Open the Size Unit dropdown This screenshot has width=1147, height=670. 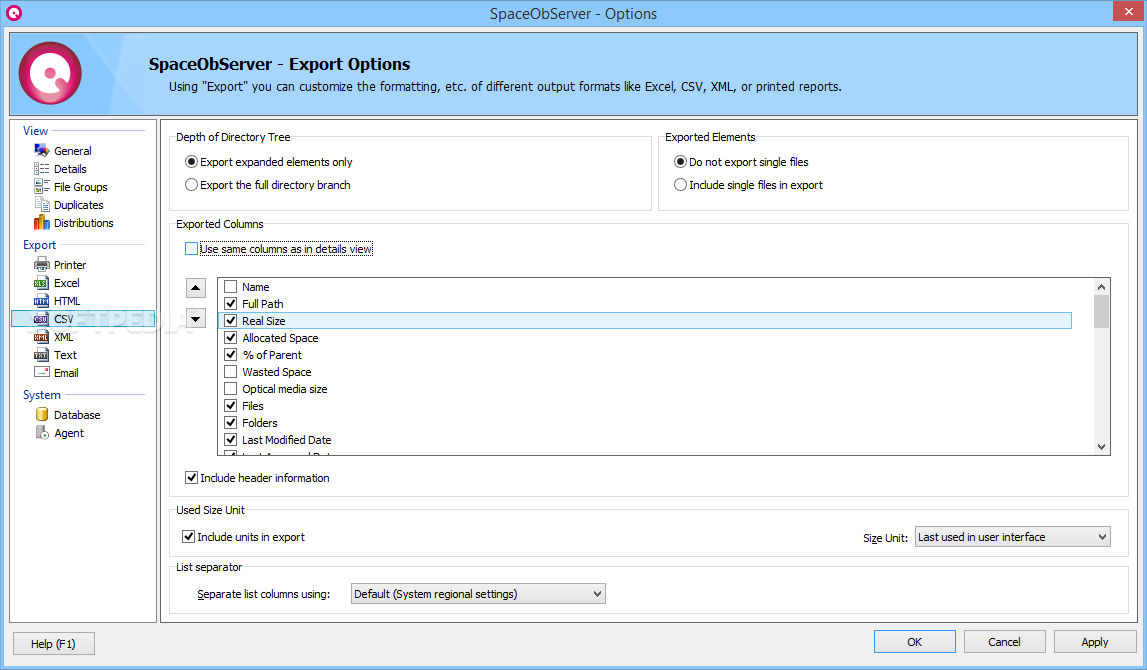click(x=1012, y=537)
